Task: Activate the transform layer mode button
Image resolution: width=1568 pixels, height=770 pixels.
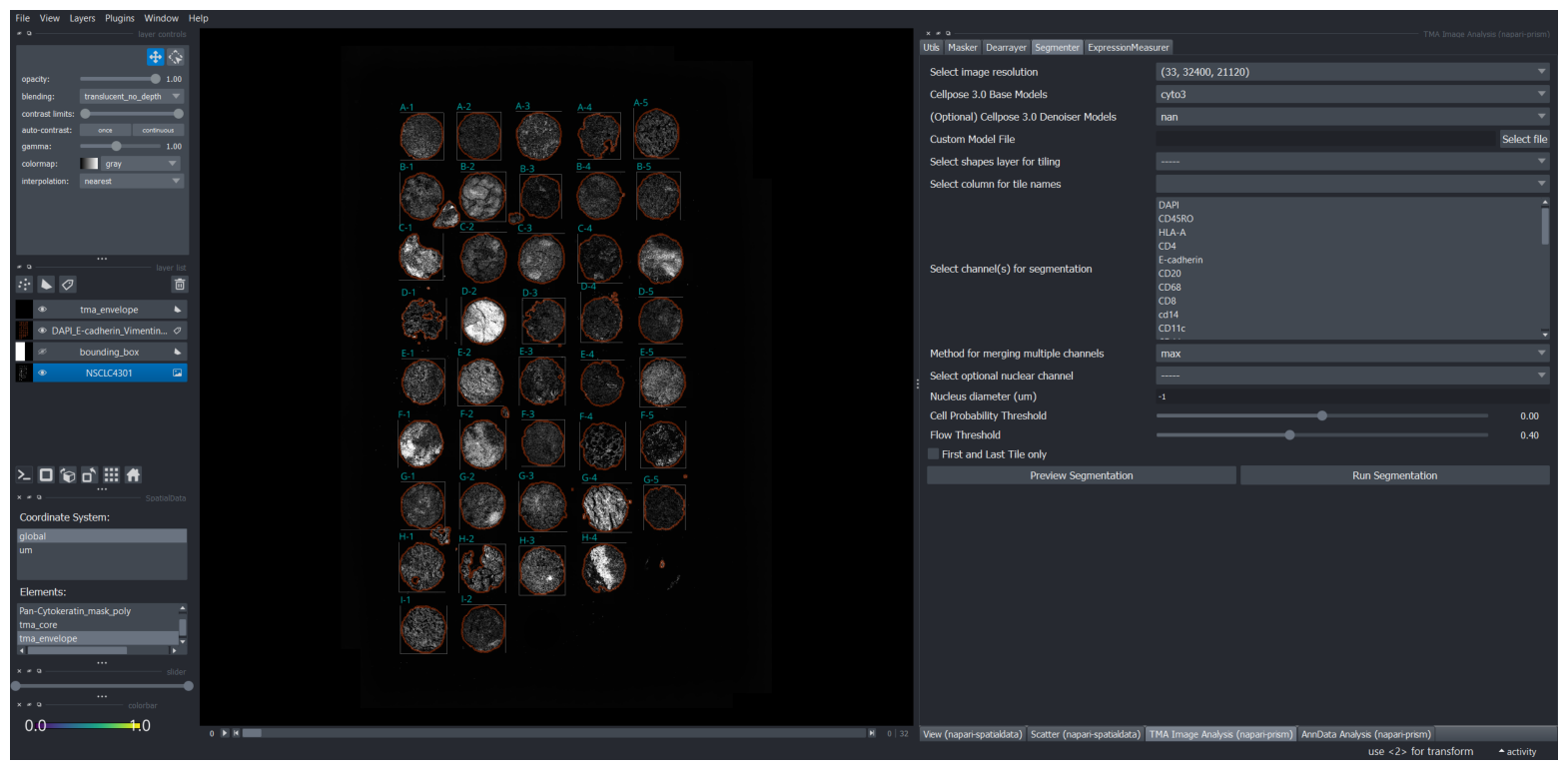Action: [x=176, y=57]
